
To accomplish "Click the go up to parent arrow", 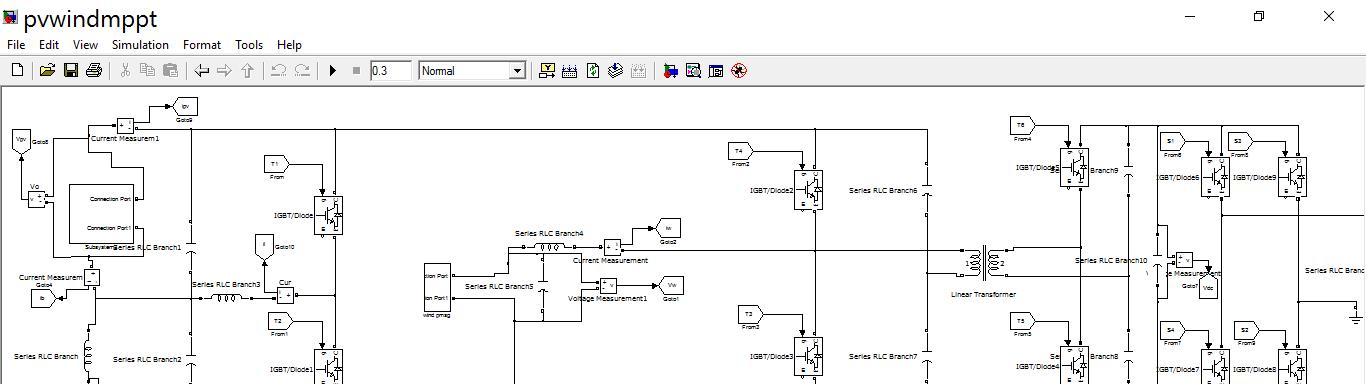I will coord(247,71).
